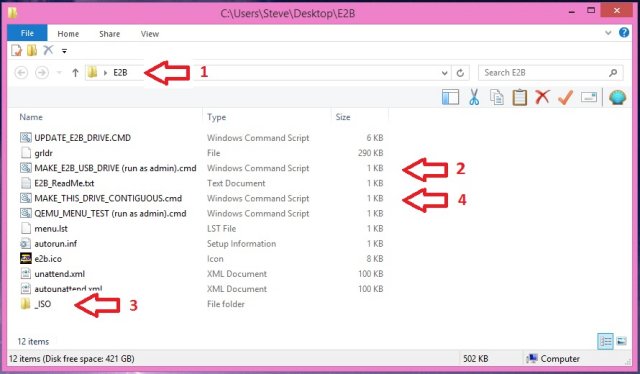Select the unattend.xml file
The width and height of the screenshot is (640, 374).
point(60,274)
